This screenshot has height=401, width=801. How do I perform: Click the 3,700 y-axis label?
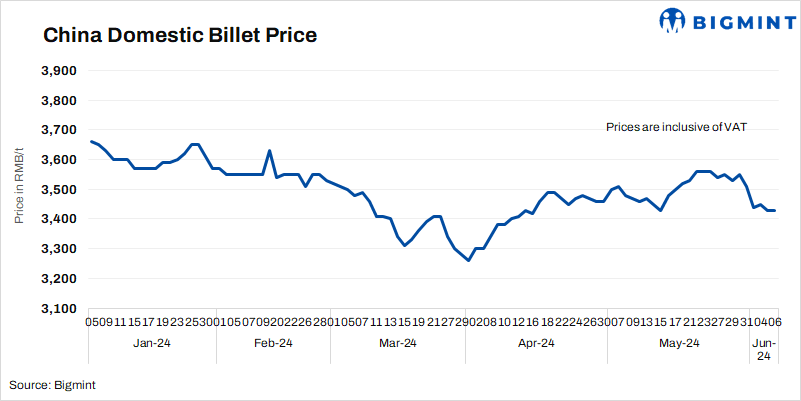[60, 130]
